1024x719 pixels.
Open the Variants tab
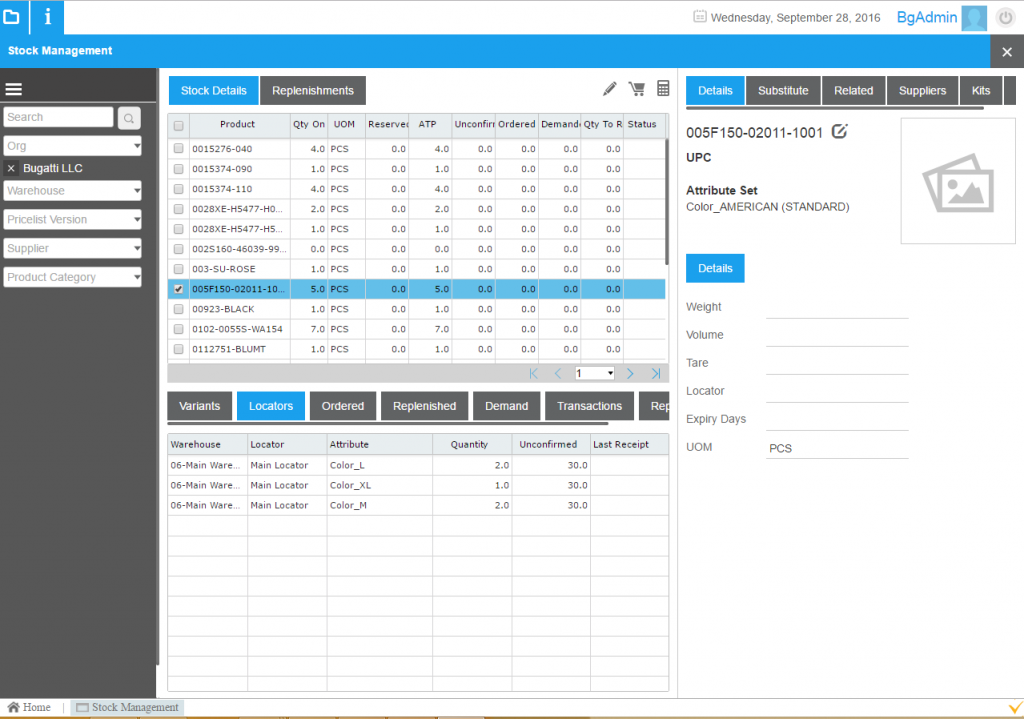199,406
